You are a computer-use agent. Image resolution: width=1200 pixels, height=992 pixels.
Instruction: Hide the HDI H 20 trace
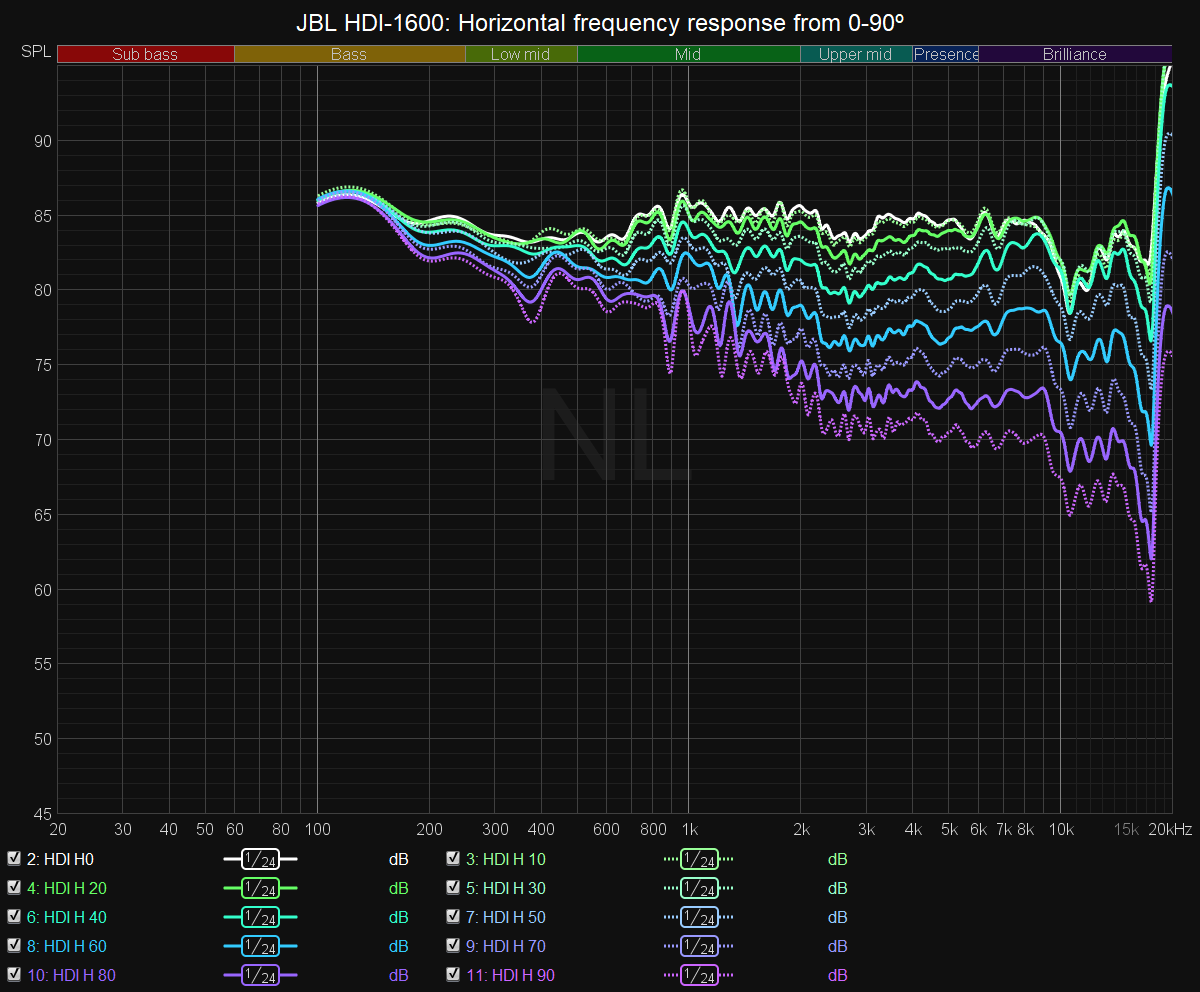(x=14, y=887)
